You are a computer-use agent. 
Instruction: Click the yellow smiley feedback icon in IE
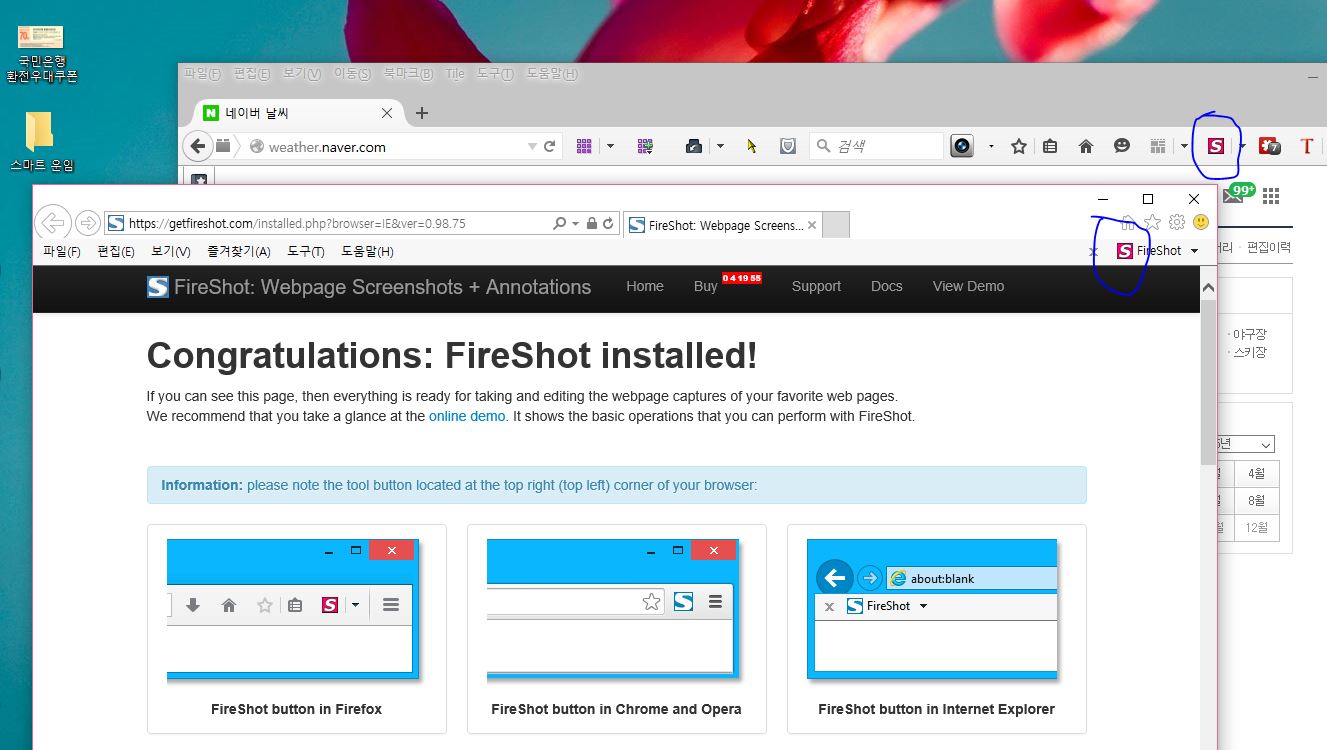[1201, 222]
